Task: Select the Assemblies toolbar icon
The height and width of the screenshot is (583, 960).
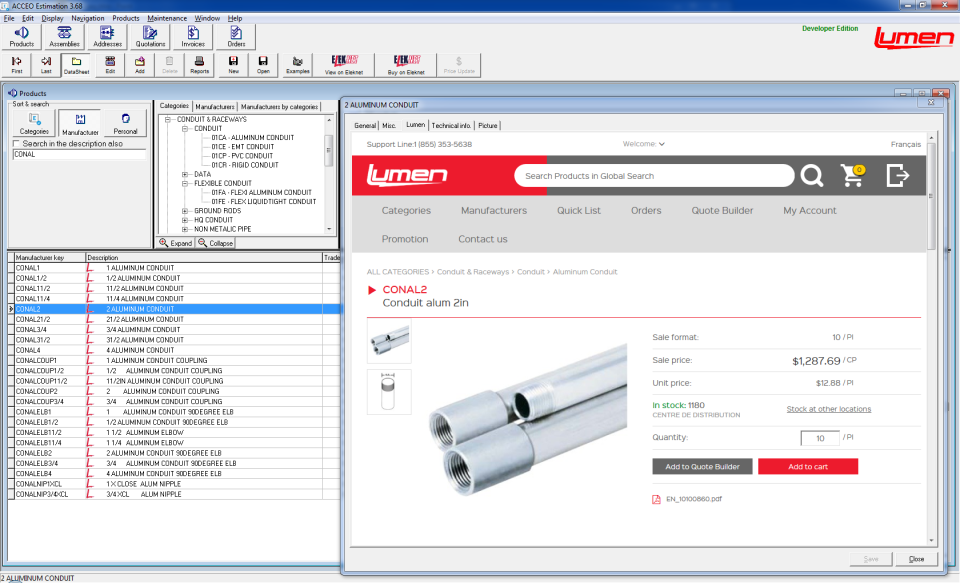Action: (x=63, y=37)
